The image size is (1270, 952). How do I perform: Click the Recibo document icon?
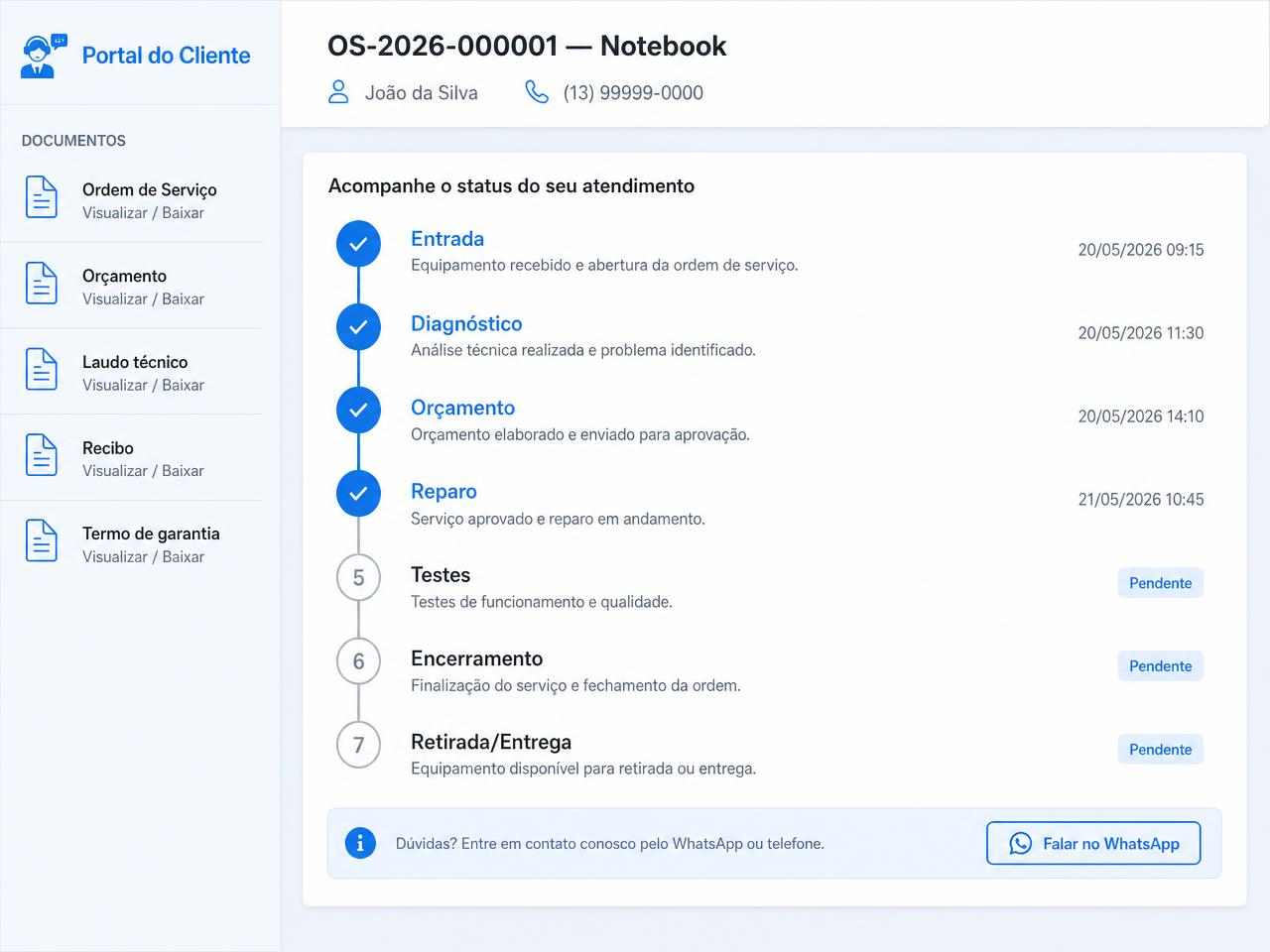(x=41, y=455)
